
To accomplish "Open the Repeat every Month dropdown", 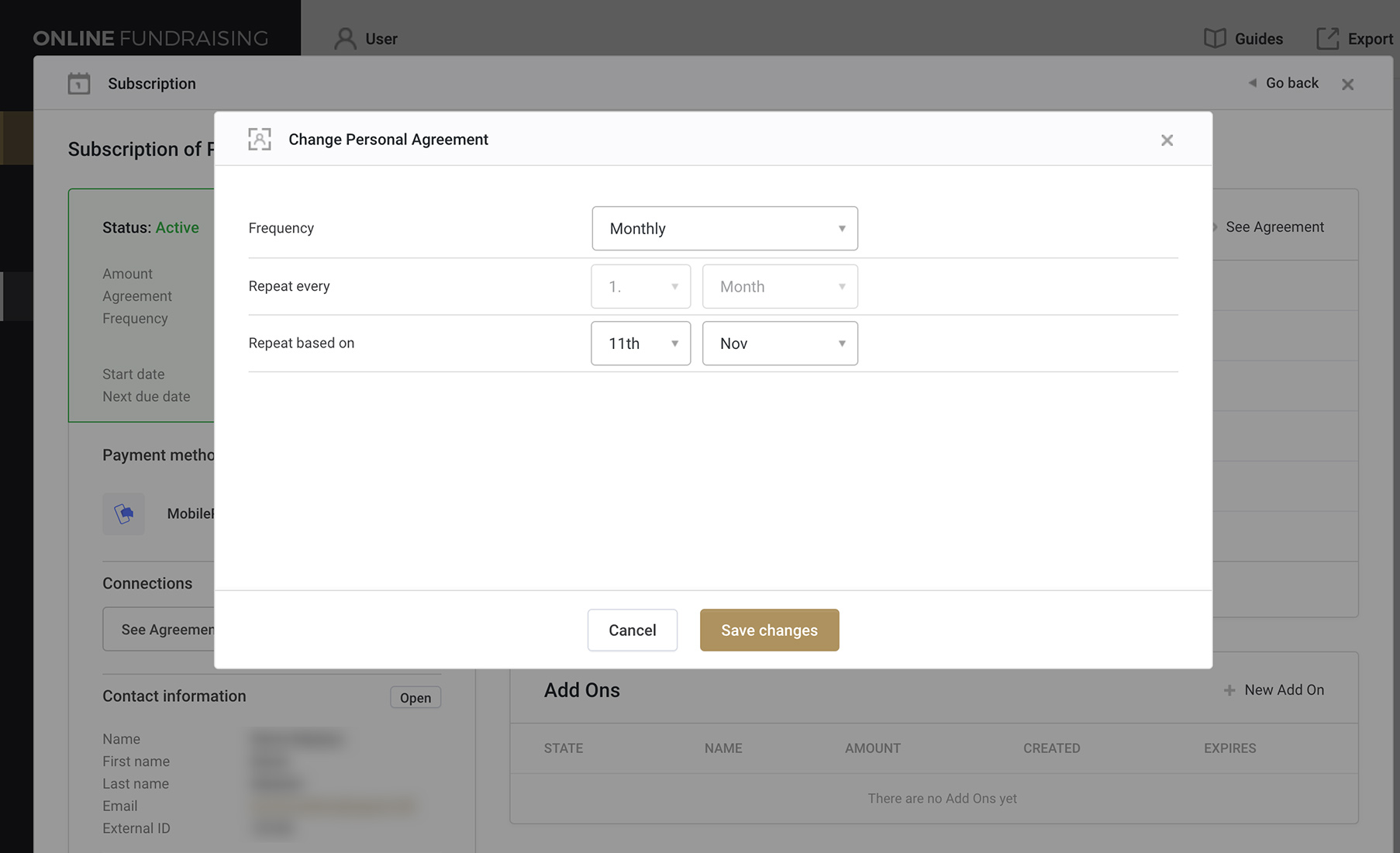I will coord(780,286).
